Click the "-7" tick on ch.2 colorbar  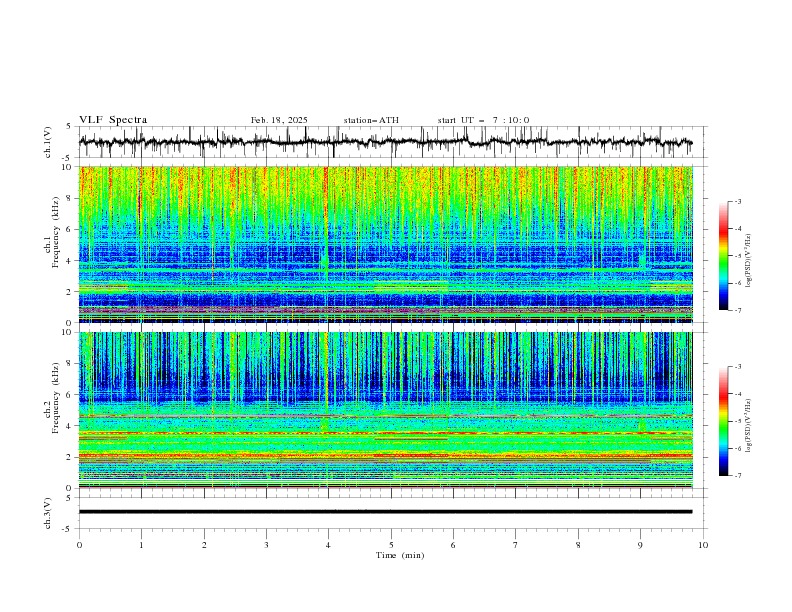click(737, 475)
